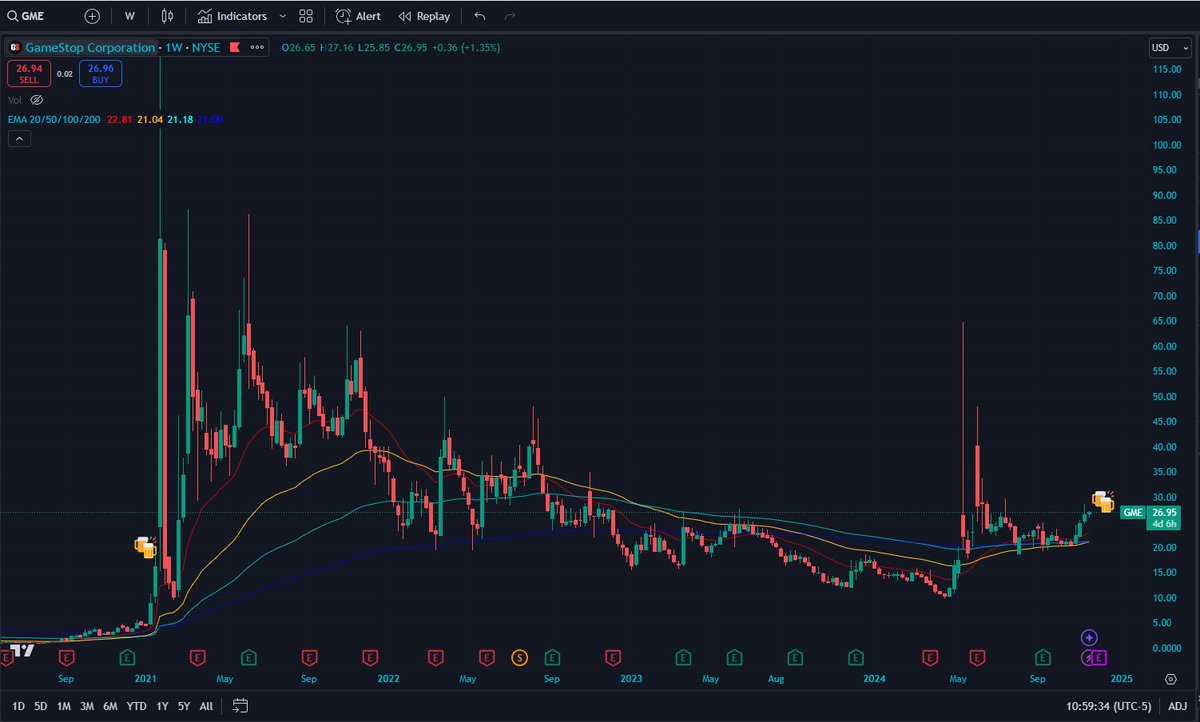Click the earnings marker nearest the 2022 label
1200x722 pixels.
coord(370,657)
